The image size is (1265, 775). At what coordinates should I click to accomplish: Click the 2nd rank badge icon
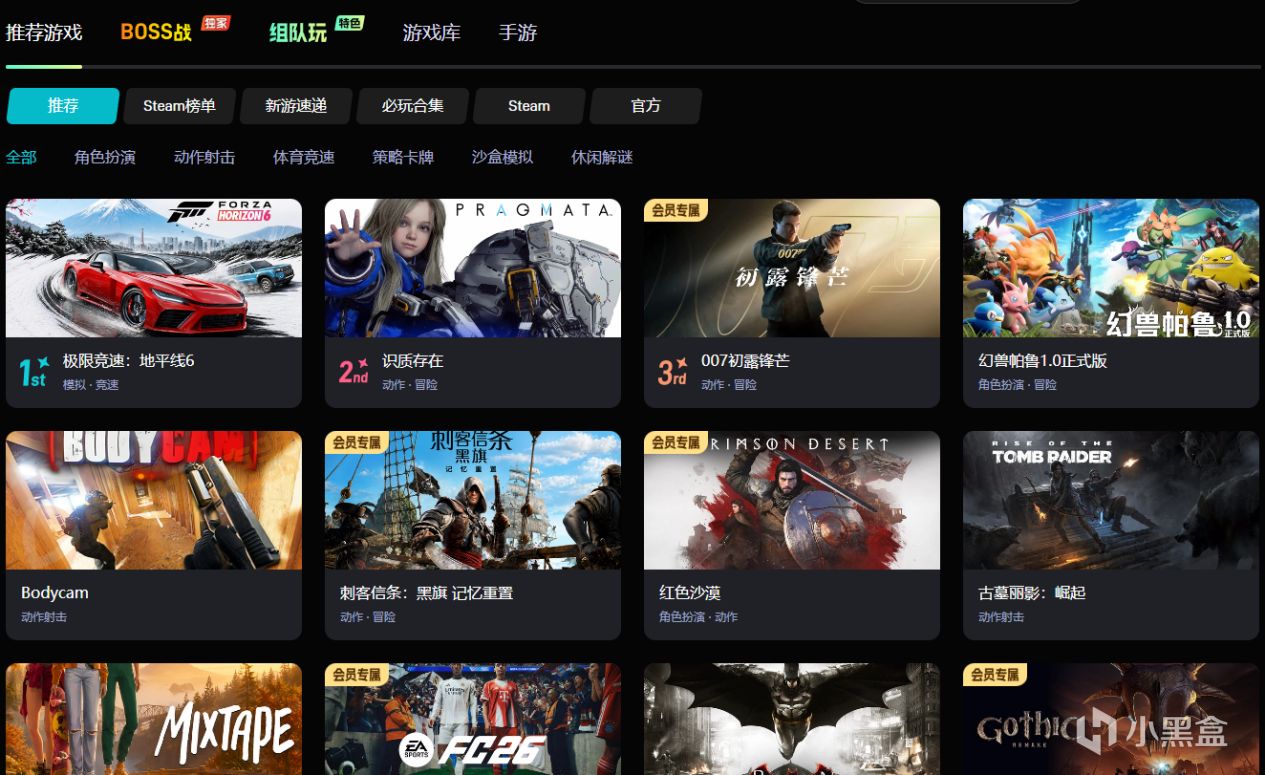(354, 372)
